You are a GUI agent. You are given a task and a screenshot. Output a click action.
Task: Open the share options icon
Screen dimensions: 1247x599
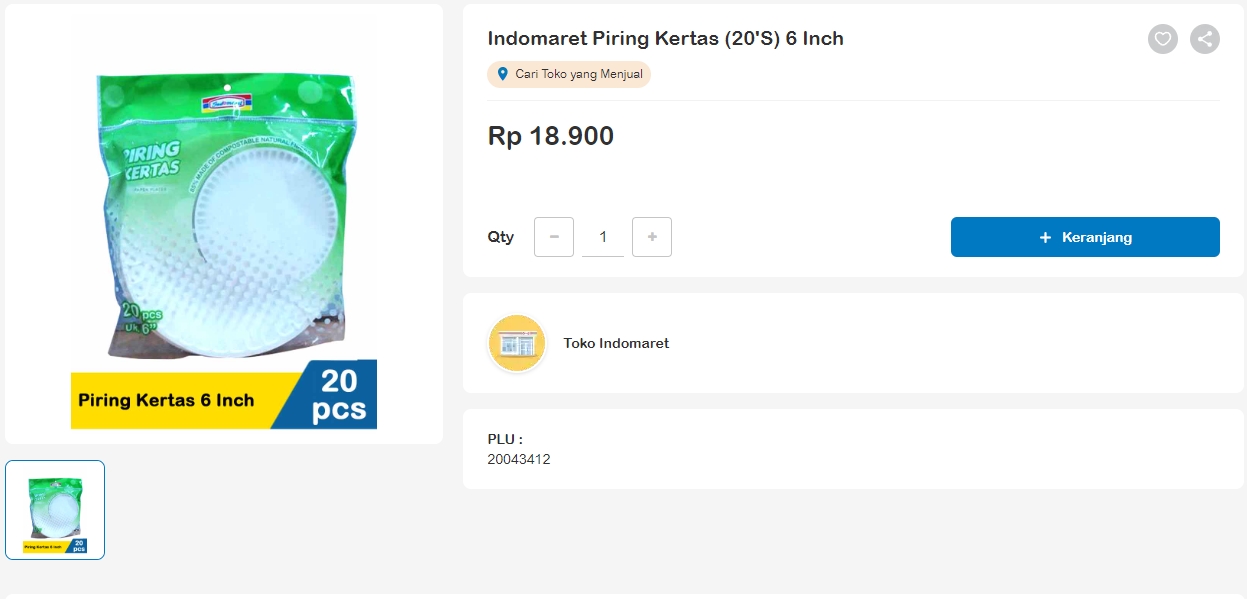[1204, 39]
